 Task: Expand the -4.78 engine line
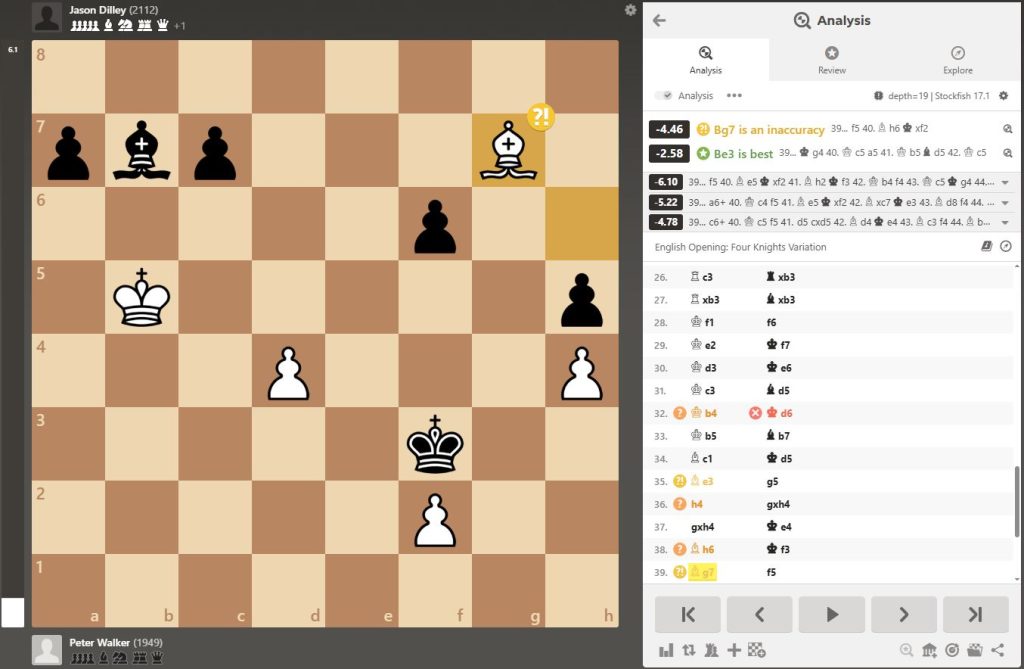tap(1005, 222)
